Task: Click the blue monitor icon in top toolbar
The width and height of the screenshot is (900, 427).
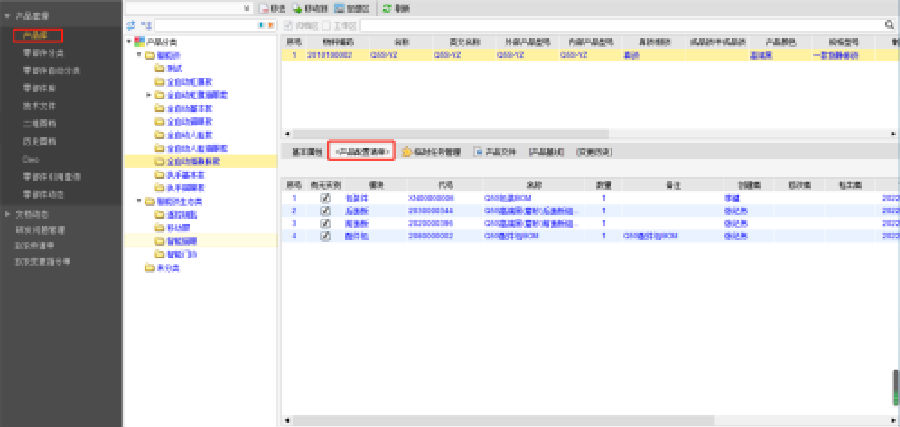Action: [338, 7]
